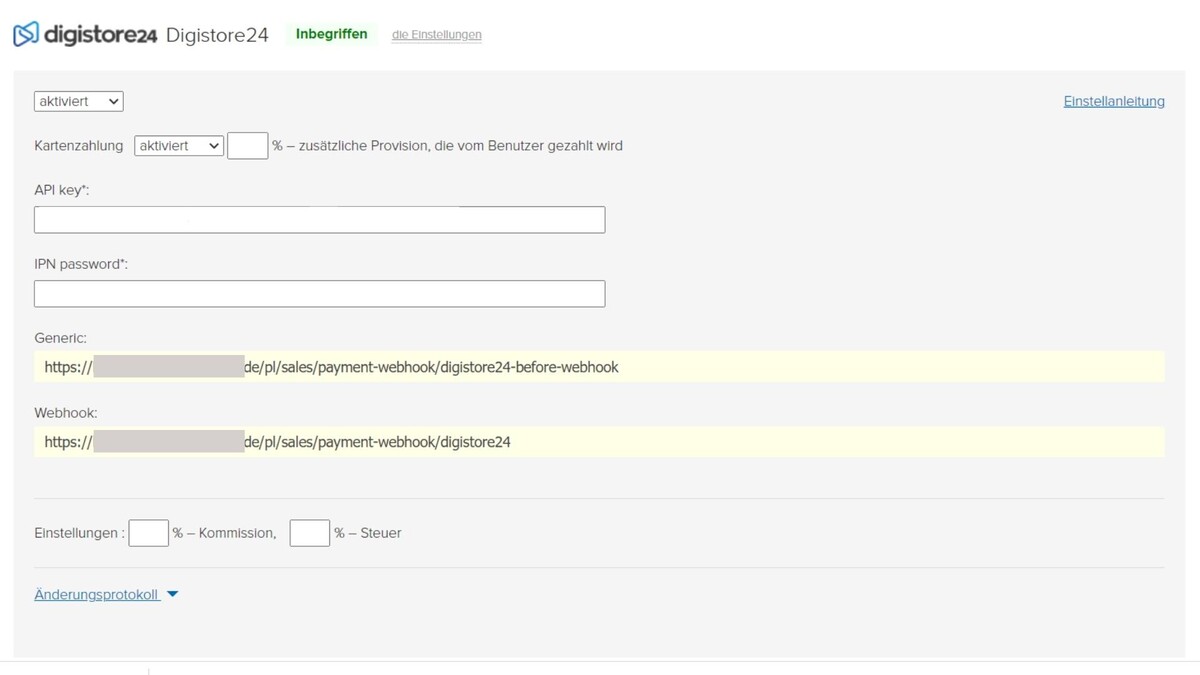Click the '% – Steuer' text
This screenshot has width=1200, height=675.
(368, 533)
